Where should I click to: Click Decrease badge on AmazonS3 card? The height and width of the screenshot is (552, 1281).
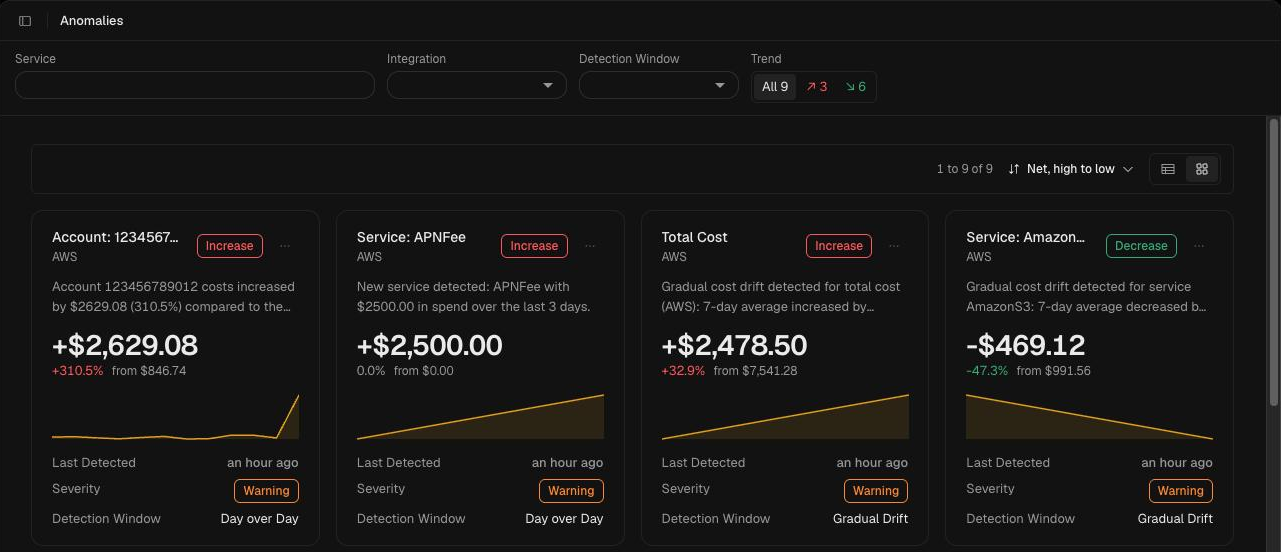pyautogui.click(x=1141, y=246)
